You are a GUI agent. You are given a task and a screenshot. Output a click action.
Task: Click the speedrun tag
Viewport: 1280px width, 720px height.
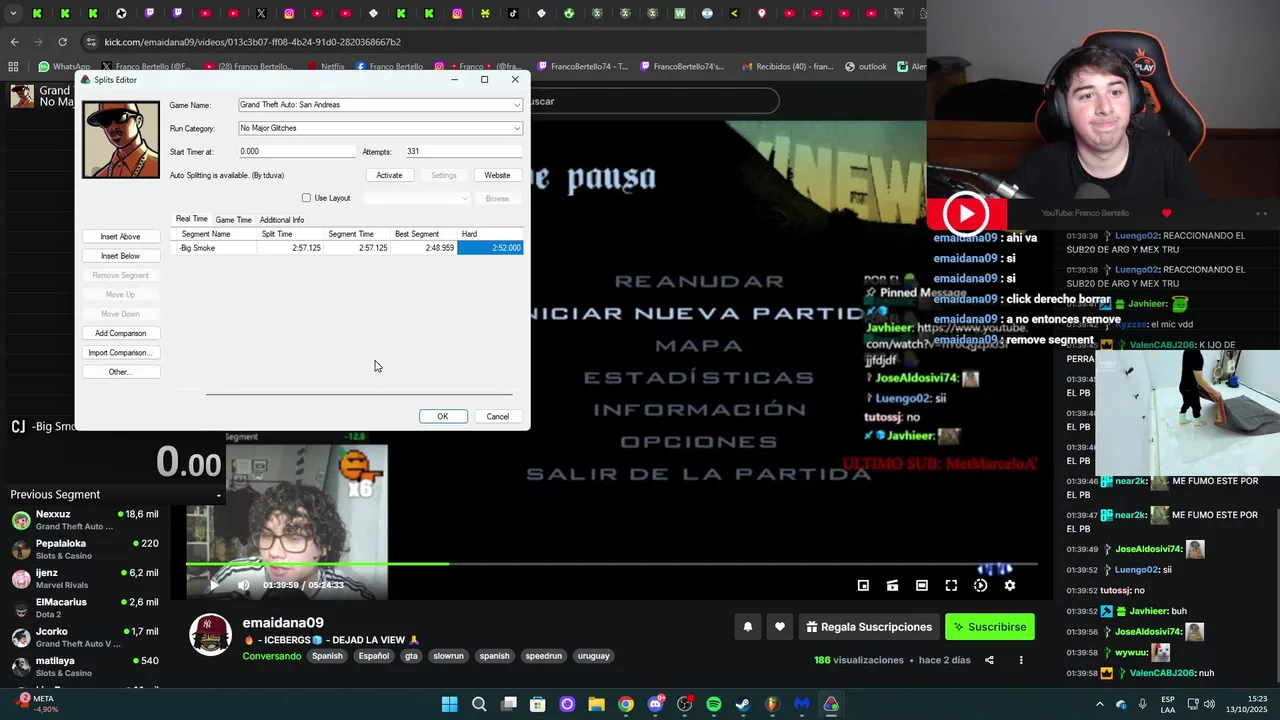tap(543, 656)
